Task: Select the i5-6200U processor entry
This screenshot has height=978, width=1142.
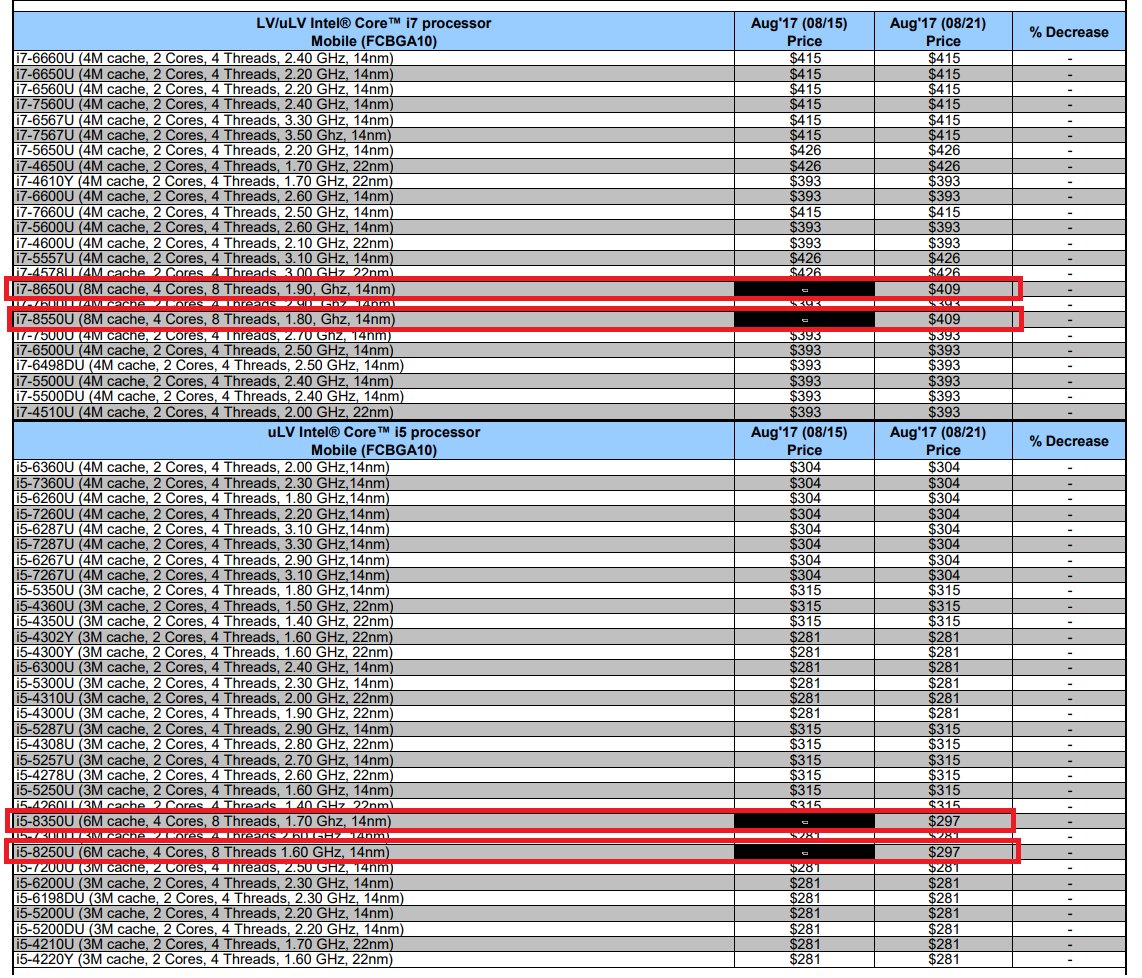Action: pos(205,884)
